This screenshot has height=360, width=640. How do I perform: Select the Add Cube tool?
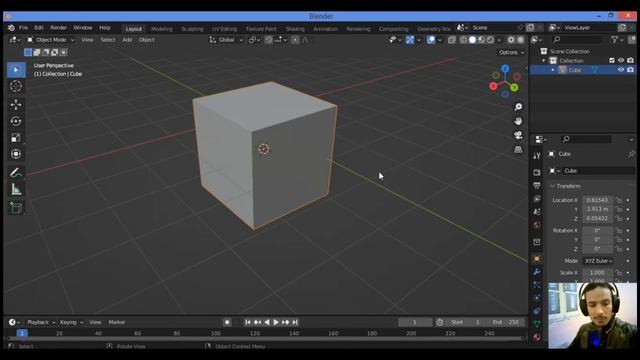click(x=16, y=208)
